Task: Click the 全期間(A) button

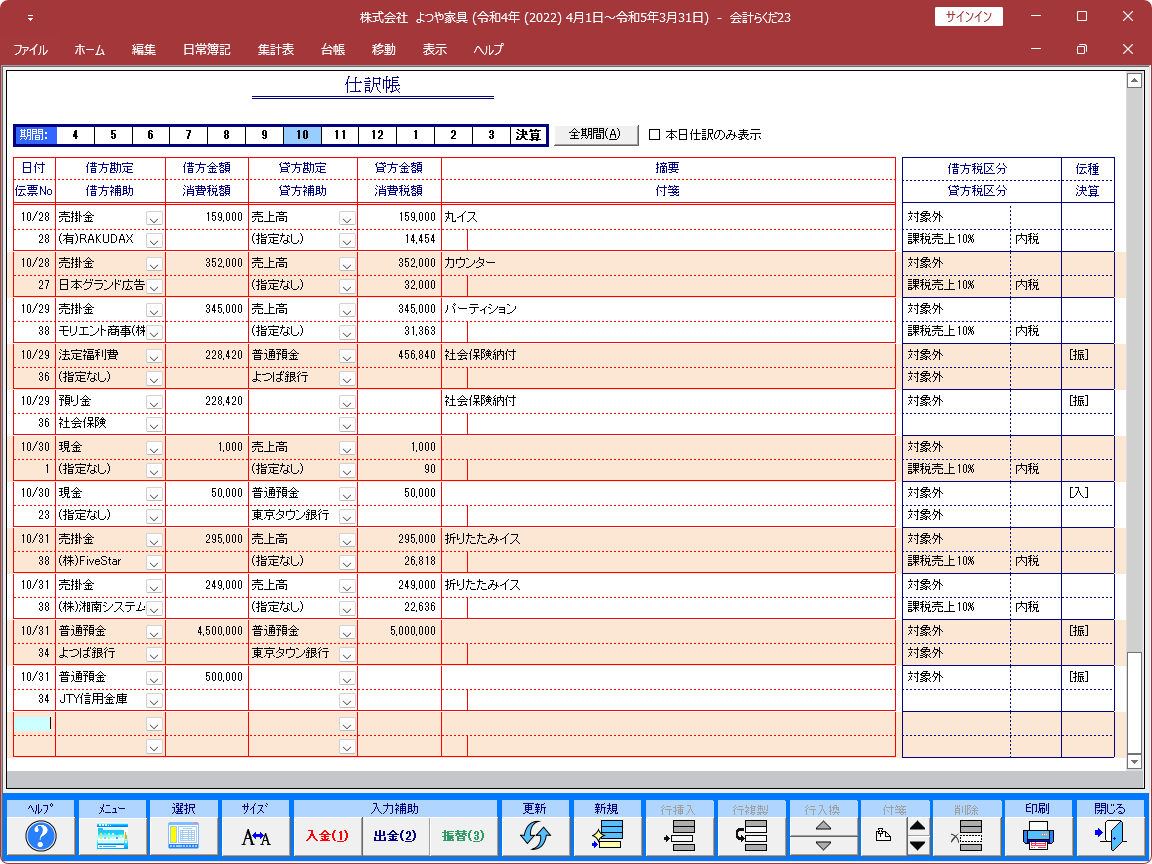Action: pyautogui.click(x=596, y=134)
